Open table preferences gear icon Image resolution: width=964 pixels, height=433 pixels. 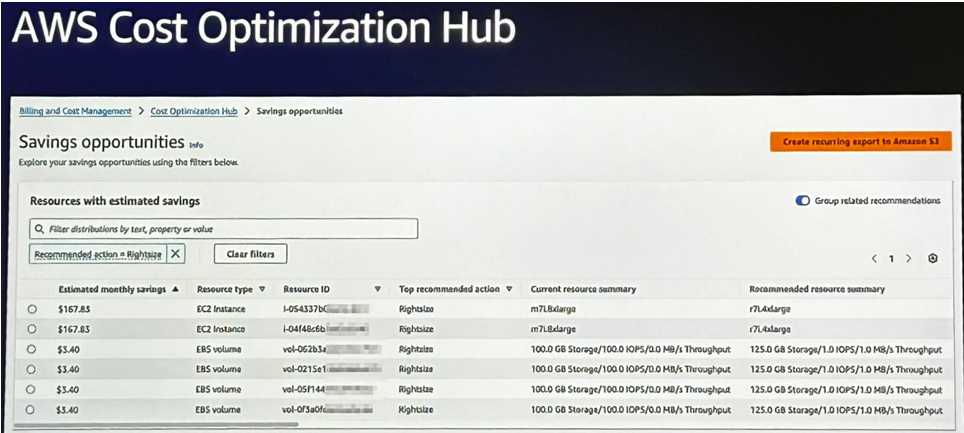point(932,258)
